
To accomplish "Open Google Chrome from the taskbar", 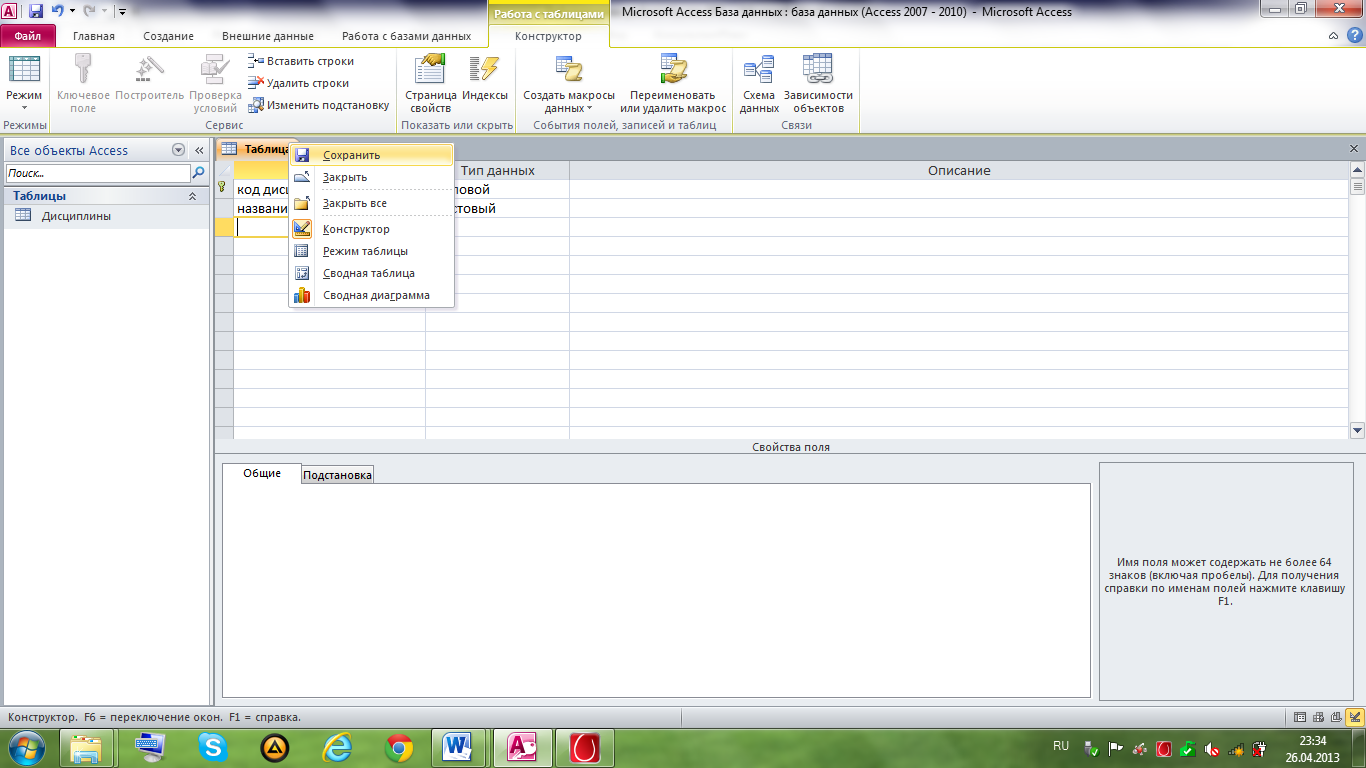I will (399, 747).
